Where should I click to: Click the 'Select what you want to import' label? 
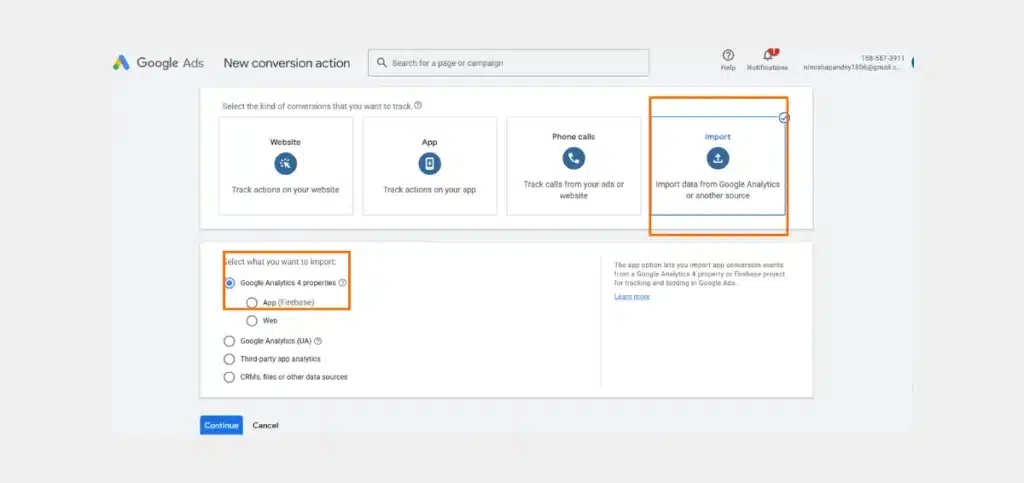coord(280,262)
